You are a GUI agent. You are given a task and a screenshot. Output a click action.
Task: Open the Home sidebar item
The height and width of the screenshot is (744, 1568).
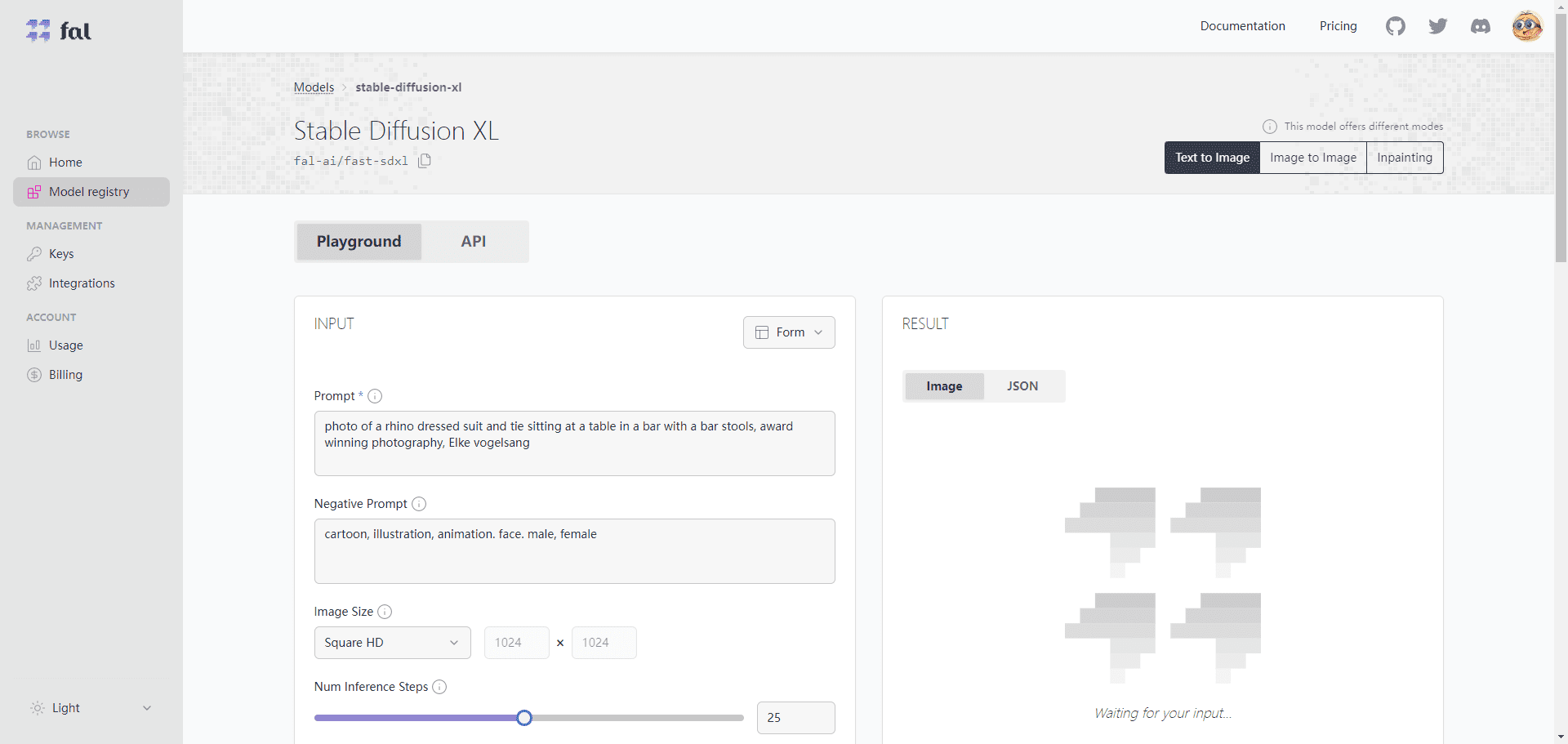pyautogui.click(x=91, y=163)
